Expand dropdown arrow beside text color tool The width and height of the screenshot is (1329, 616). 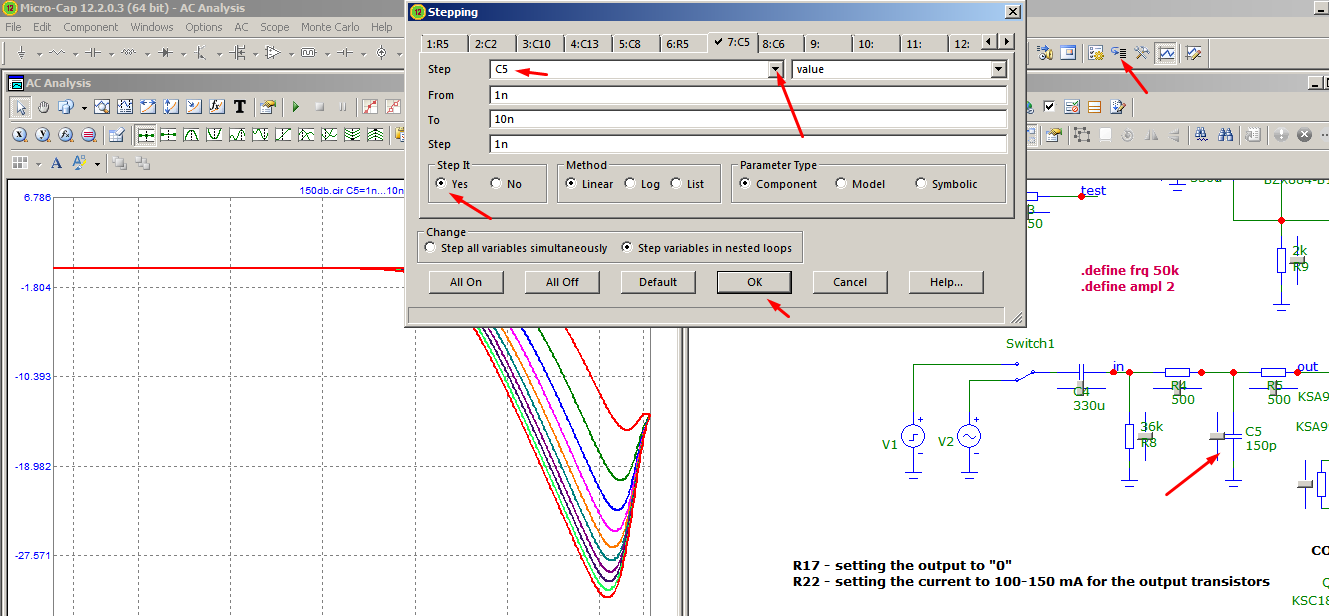tap(97, 164)
